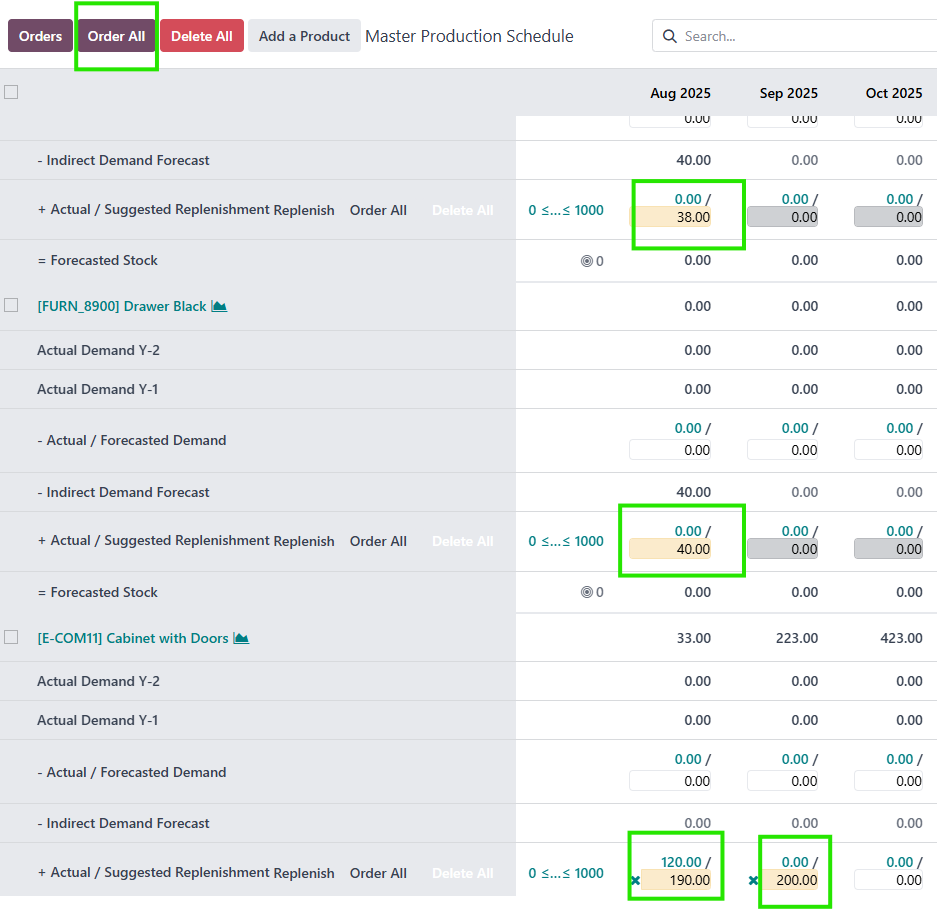Click the 40.00 suggested replenishment field for Aug 2025
This screenshot has width=937, height=909.
670,549
